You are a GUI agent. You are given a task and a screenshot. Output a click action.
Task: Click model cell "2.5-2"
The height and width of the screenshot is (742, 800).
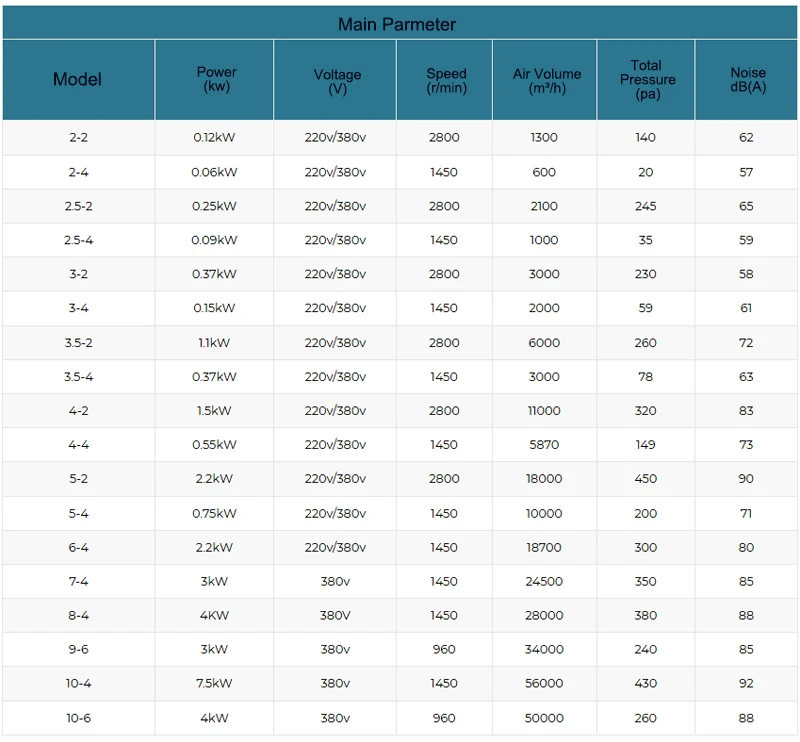[x=79, y=206]
